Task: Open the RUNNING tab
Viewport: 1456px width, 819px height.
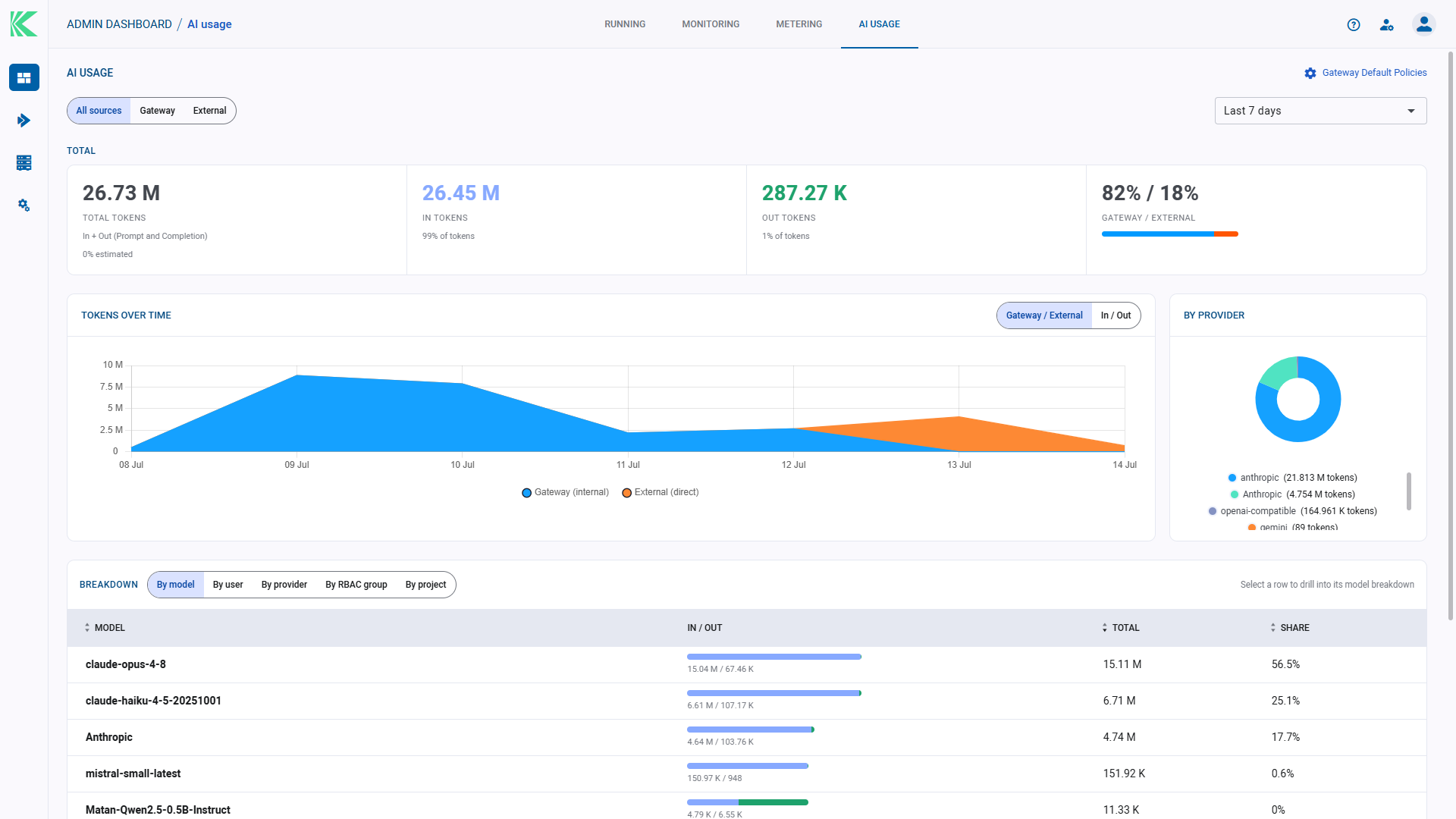Action: [625, 24]
